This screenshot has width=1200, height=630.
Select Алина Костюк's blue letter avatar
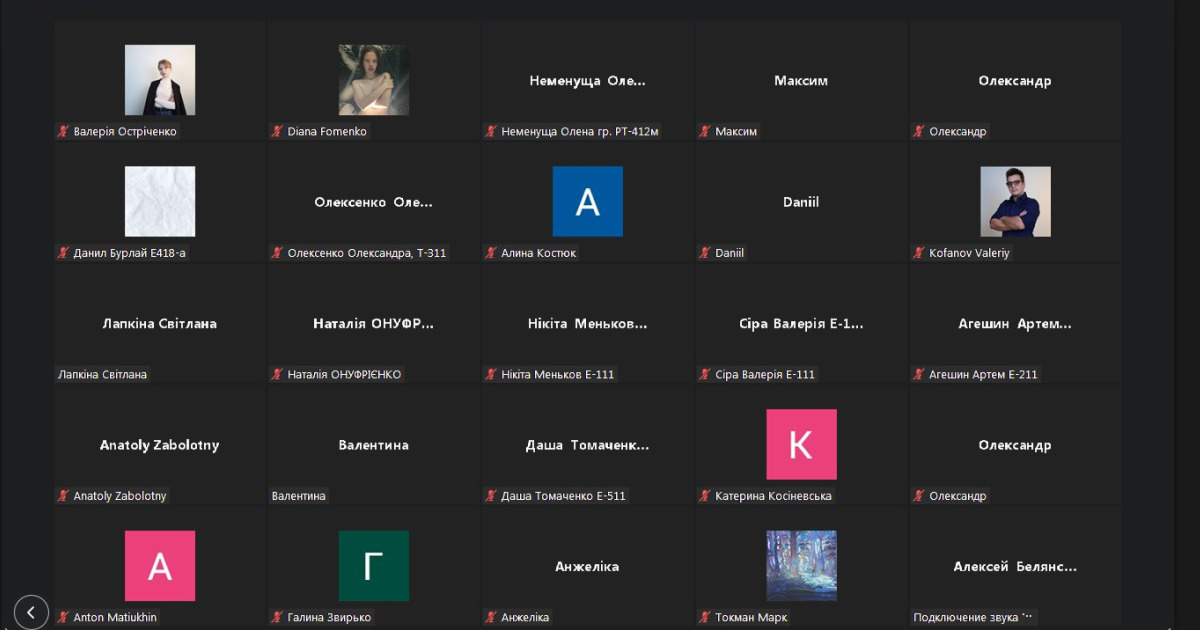587,201
